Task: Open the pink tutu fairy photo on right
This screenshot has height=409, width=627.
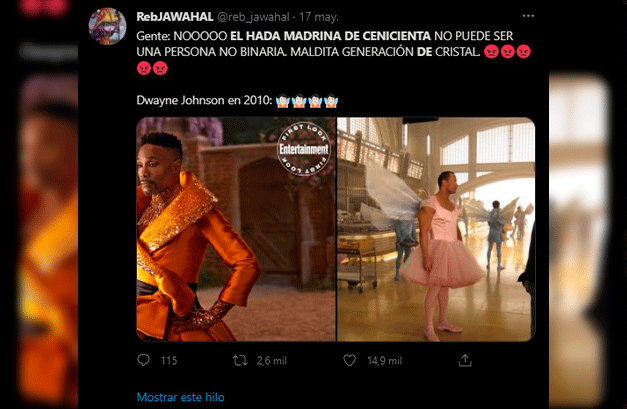Action: [436, 229]
